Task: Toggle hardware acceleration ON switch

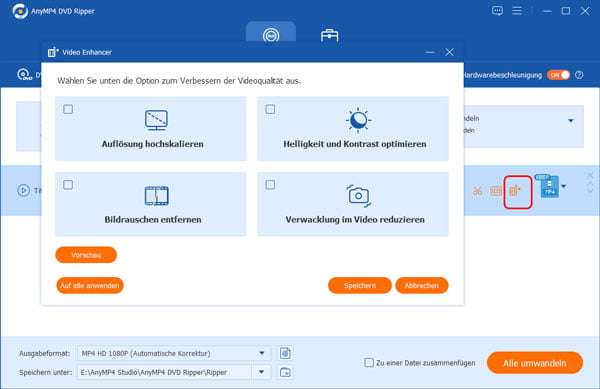Action: [558, 75]
